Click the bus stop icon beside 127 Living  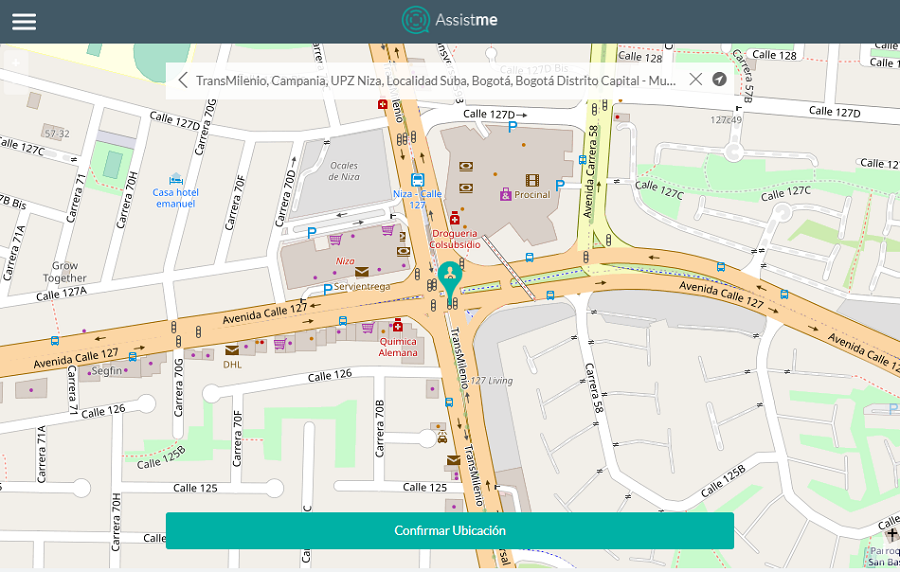(x=449, y=402)
